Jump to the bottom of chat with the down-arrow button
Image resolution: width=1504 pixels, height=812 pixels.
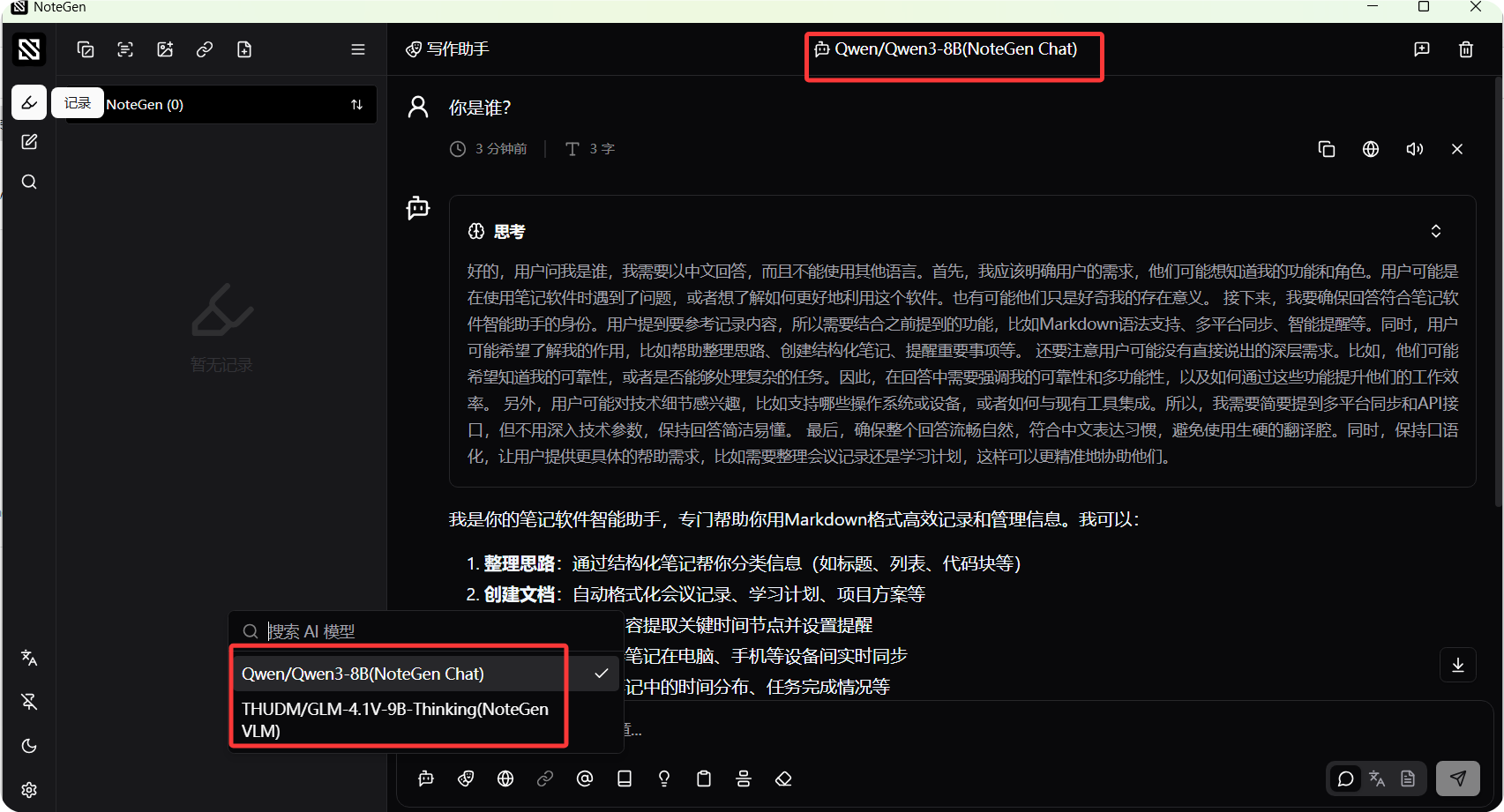tap(1458, 665)
